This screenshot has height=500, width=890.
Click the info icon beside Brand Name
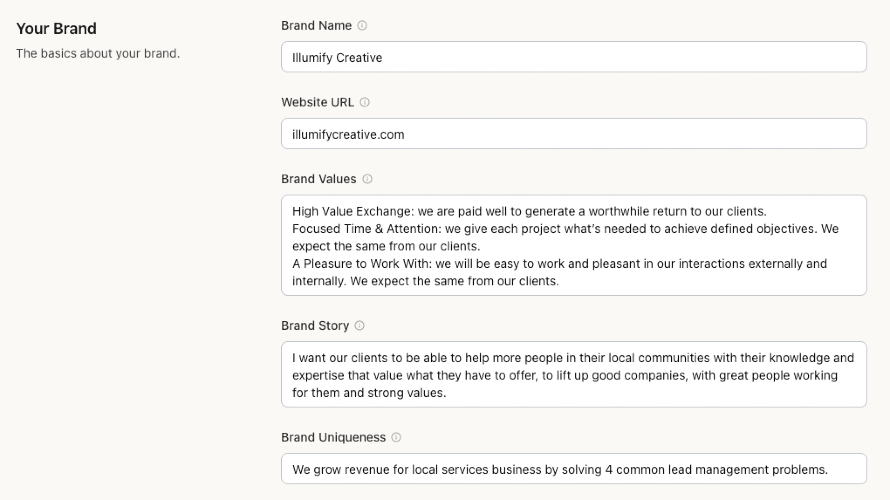click(362, 26)
